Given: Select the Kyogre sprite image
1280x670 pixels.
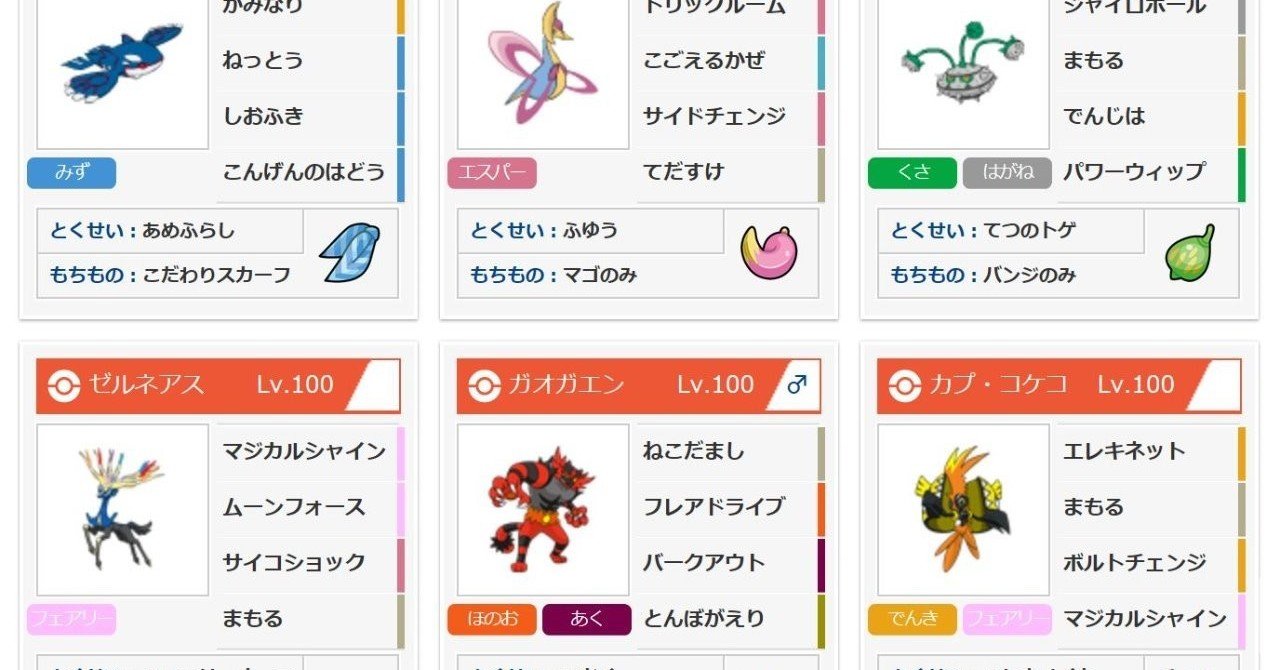Looking at the screenshot, I should tap(123, 62).
